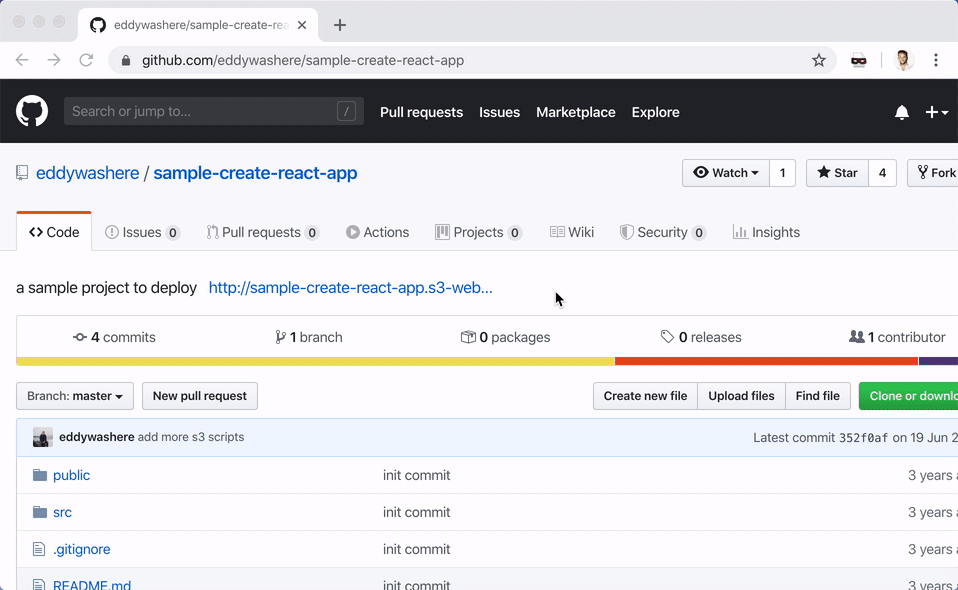Click the purple segment of the language bar
This screenshot has width=958, height=590.
[x=938, y=361]
